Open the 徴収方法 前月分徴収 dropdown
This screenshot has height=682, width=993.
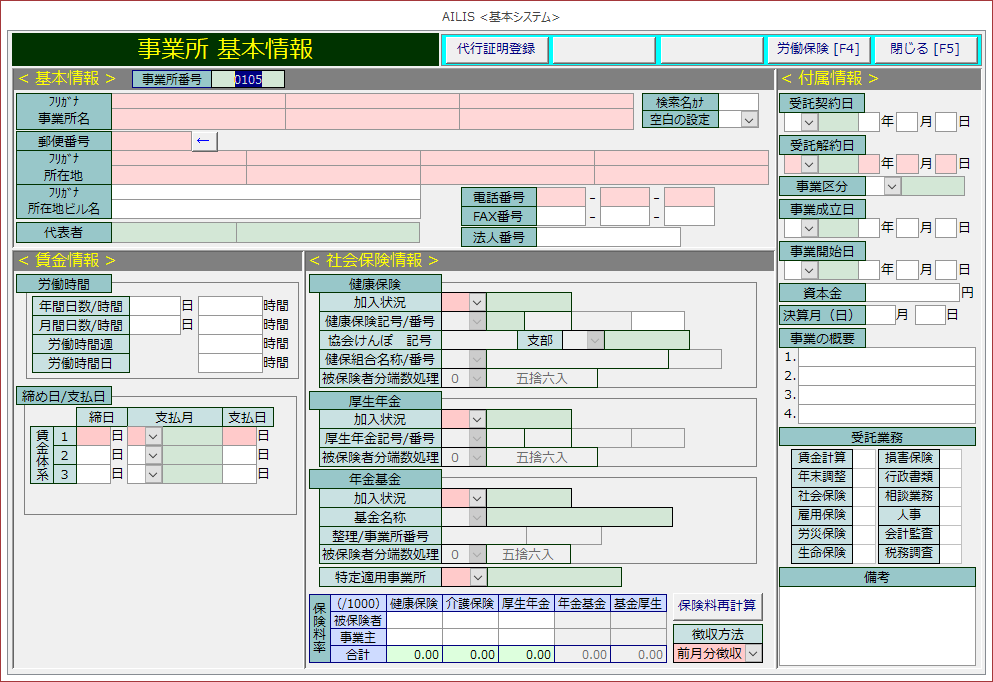[753, 653]
